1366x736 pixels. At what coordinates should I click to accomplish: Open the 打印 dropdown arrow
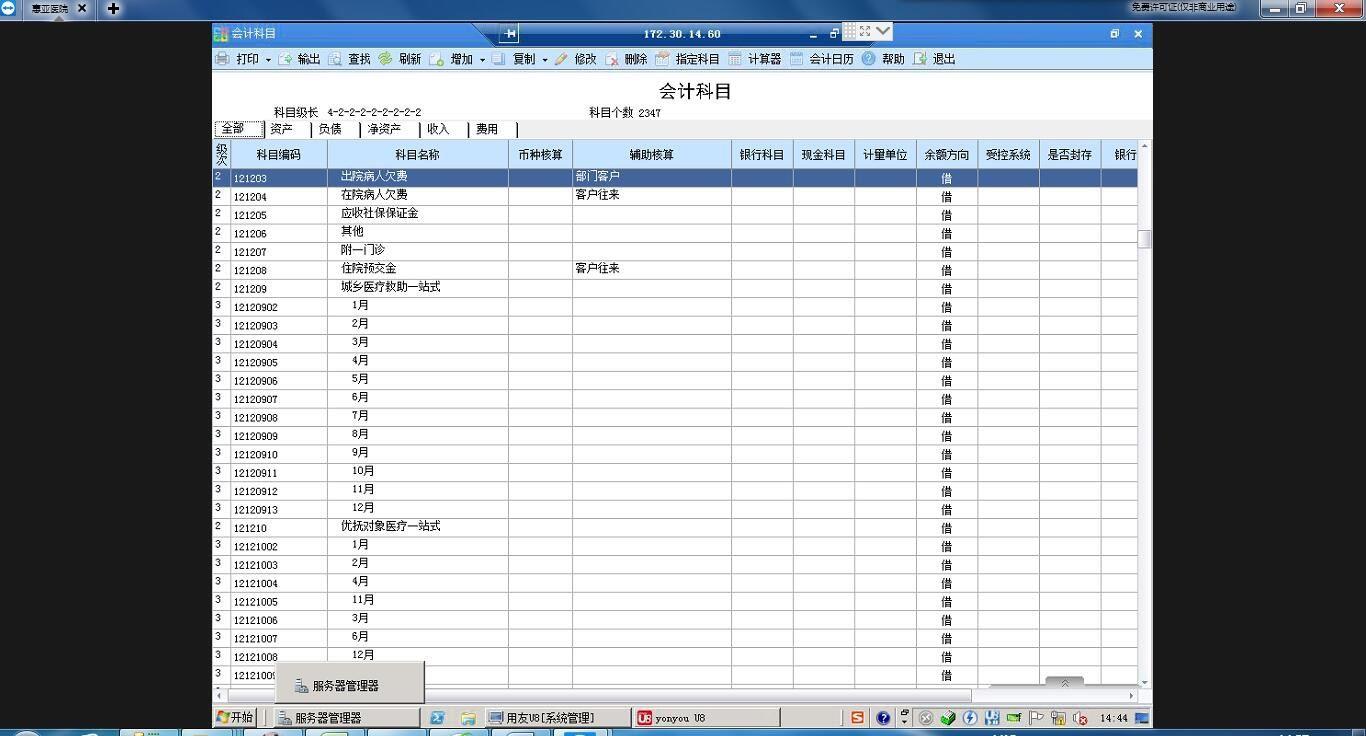point(268,60)
